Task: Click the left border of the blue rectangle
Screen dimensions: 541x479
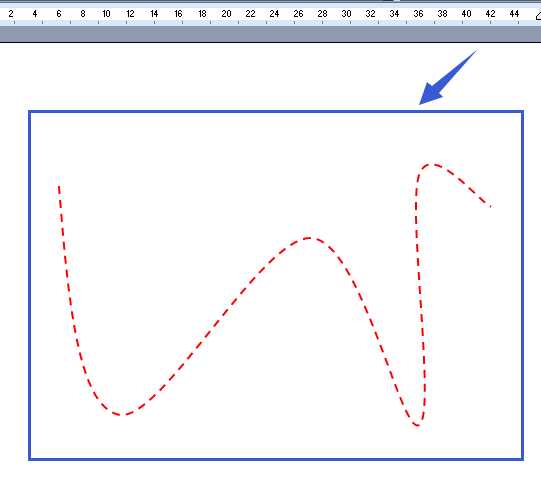Action: click(30, 285)
